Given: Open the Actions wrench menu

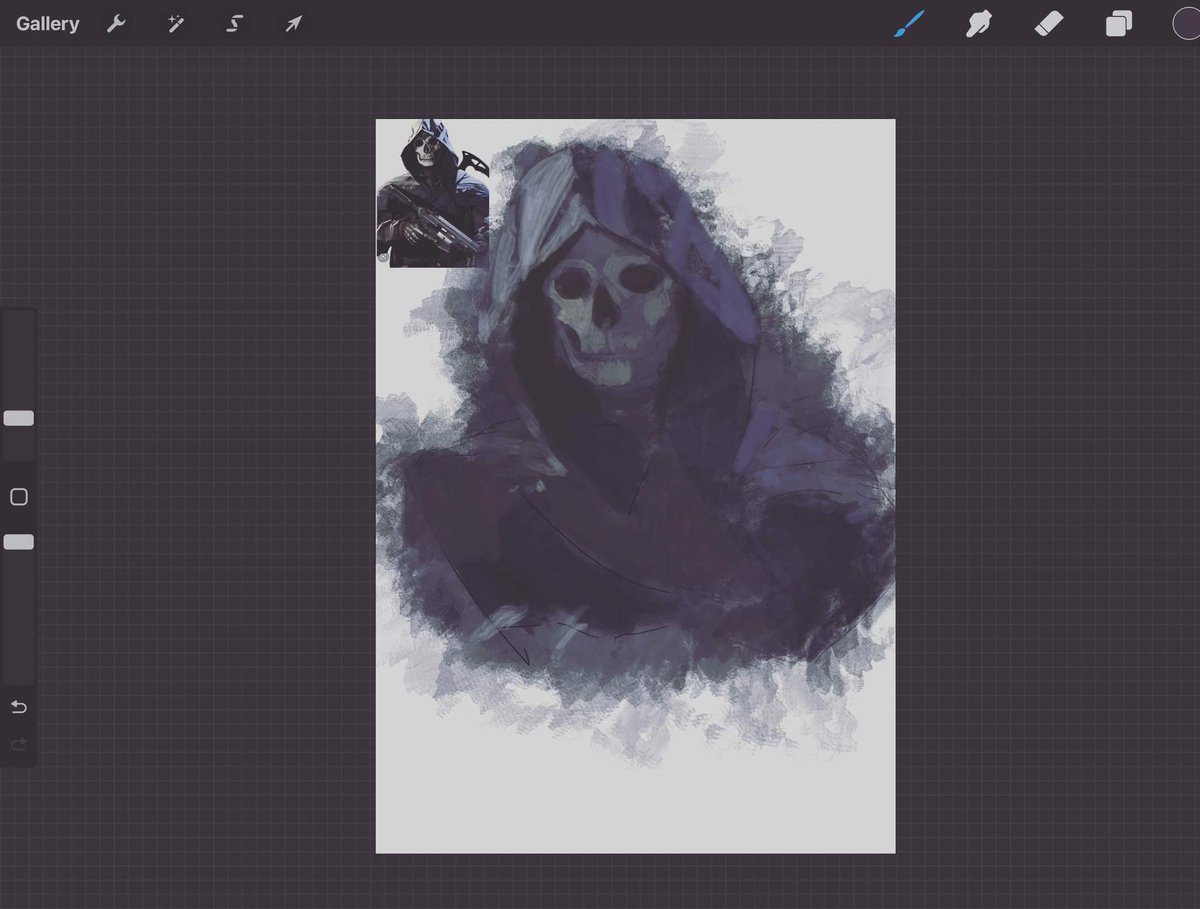Looking at the screenshot, I should pos(116,24).
